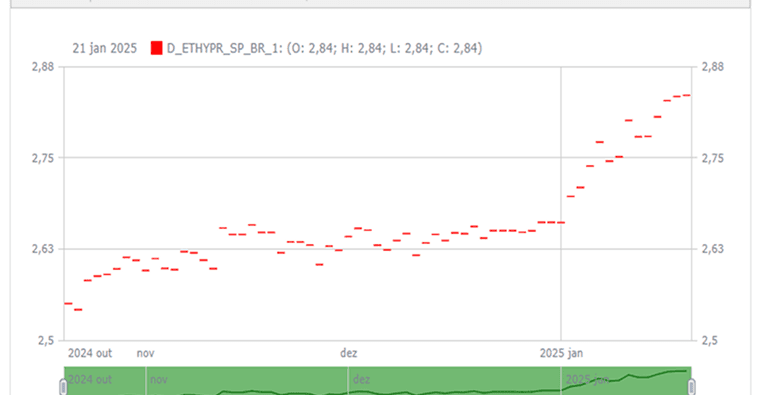Click the lowest data point after first October mark
This screenshot has height=395, width=760.
[78, 310]
